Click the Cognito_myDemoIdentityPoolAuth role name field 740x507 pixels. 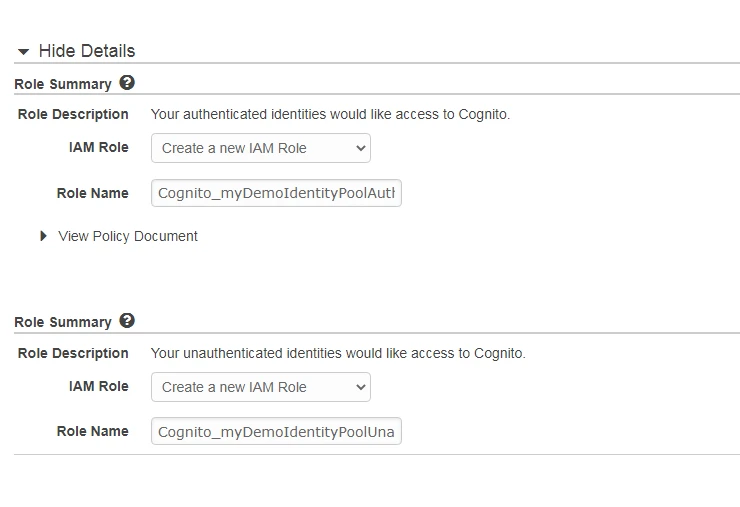276,193
